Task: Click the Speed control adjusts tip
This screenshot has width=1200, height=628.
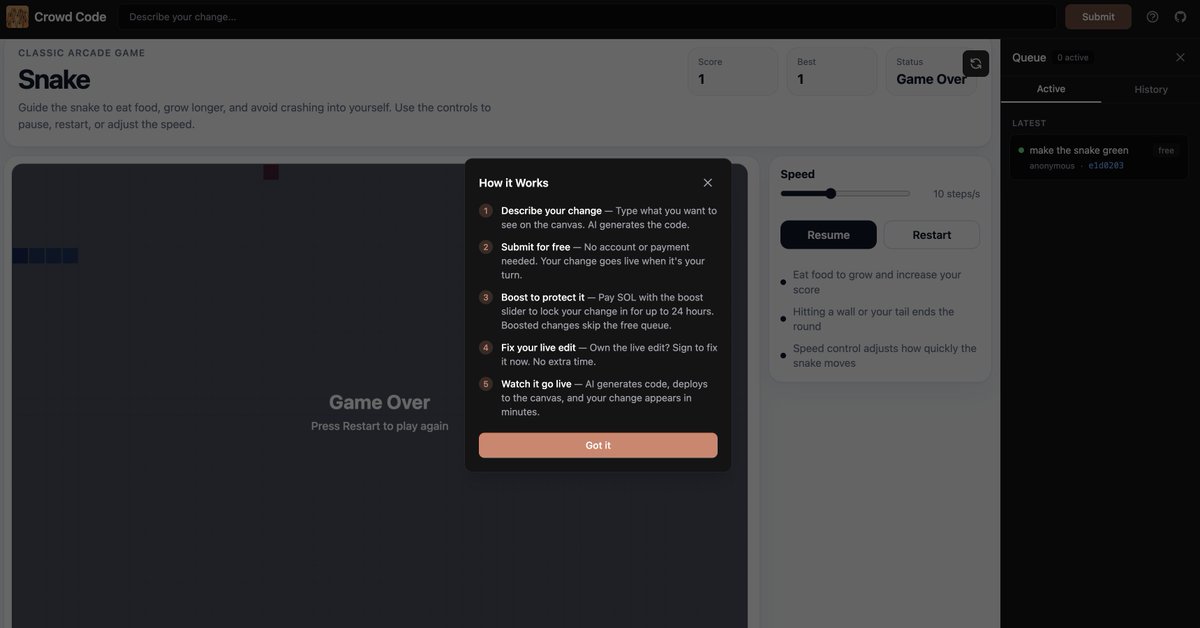Action: [885, 356]
